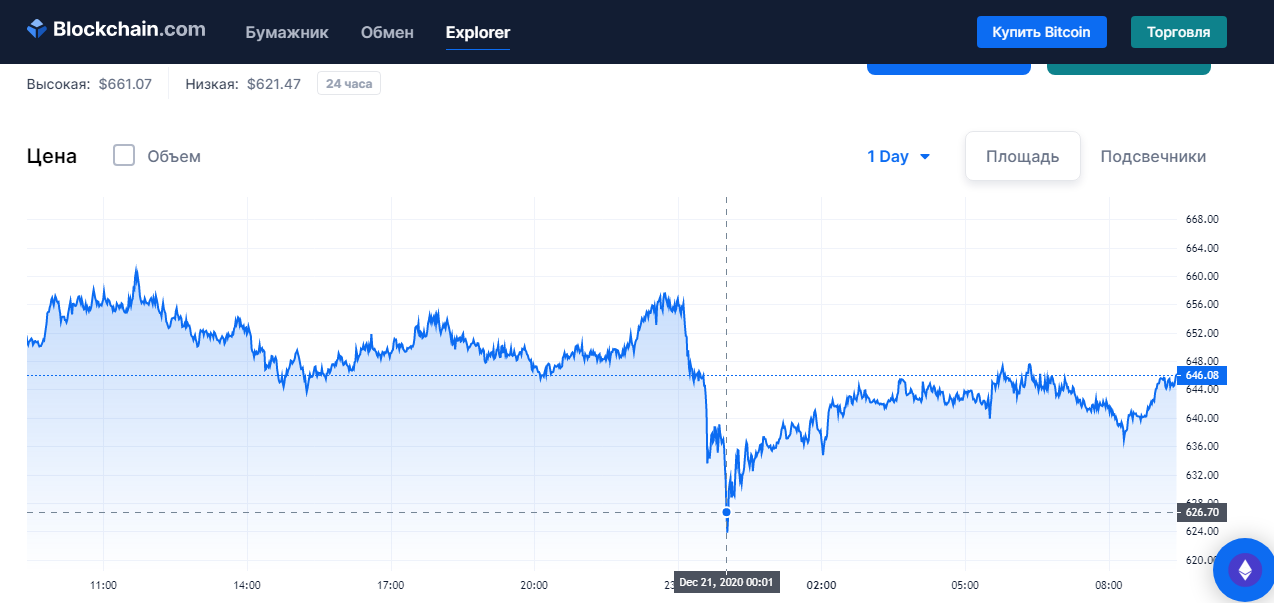Click the Торговля button

click(1178, 32)
